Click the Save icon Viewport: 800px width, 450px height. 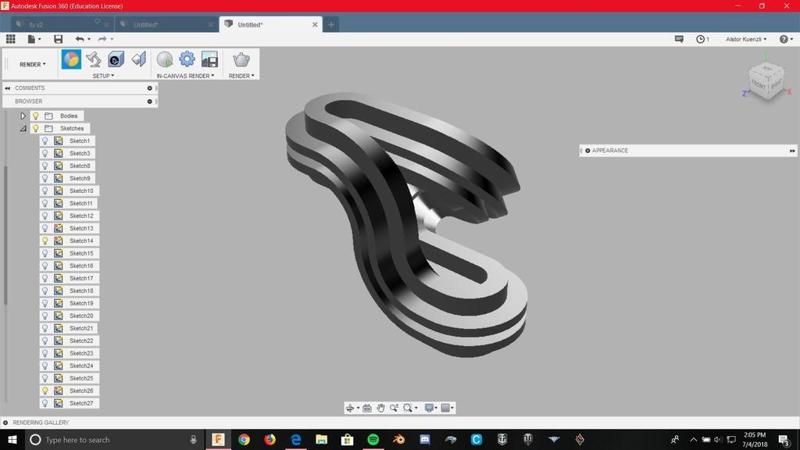(58, 39)
